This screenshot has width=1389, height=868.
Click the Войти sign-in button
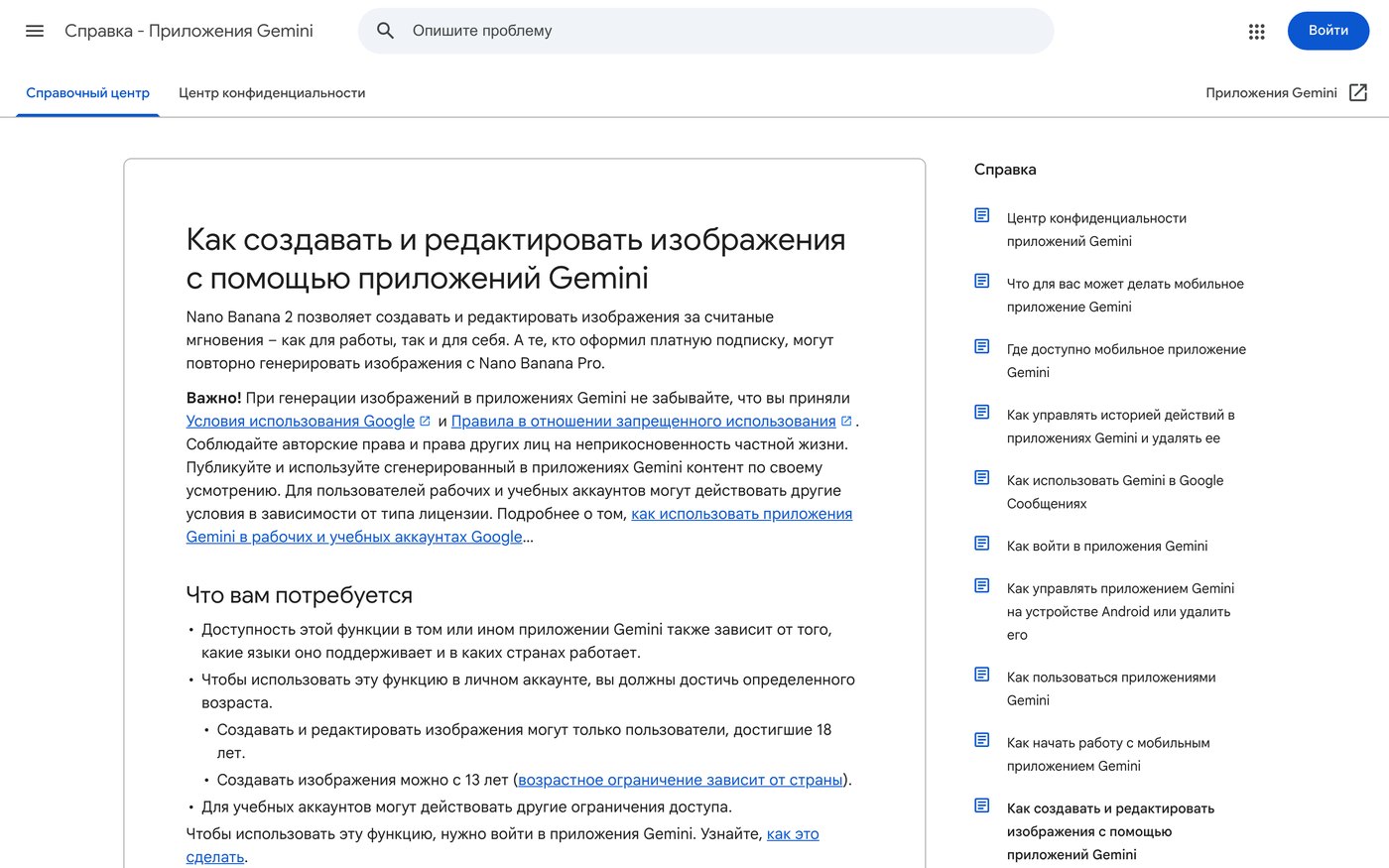pos(1327,31)
